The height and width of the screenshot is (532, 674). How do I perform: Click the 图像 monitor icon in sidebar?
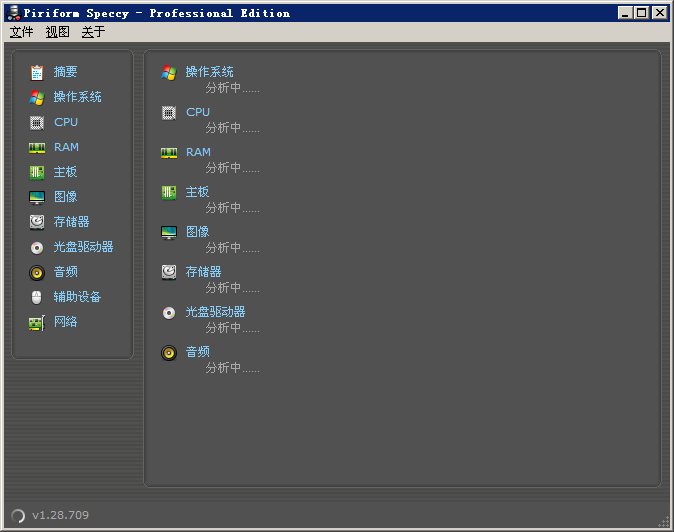37,197
